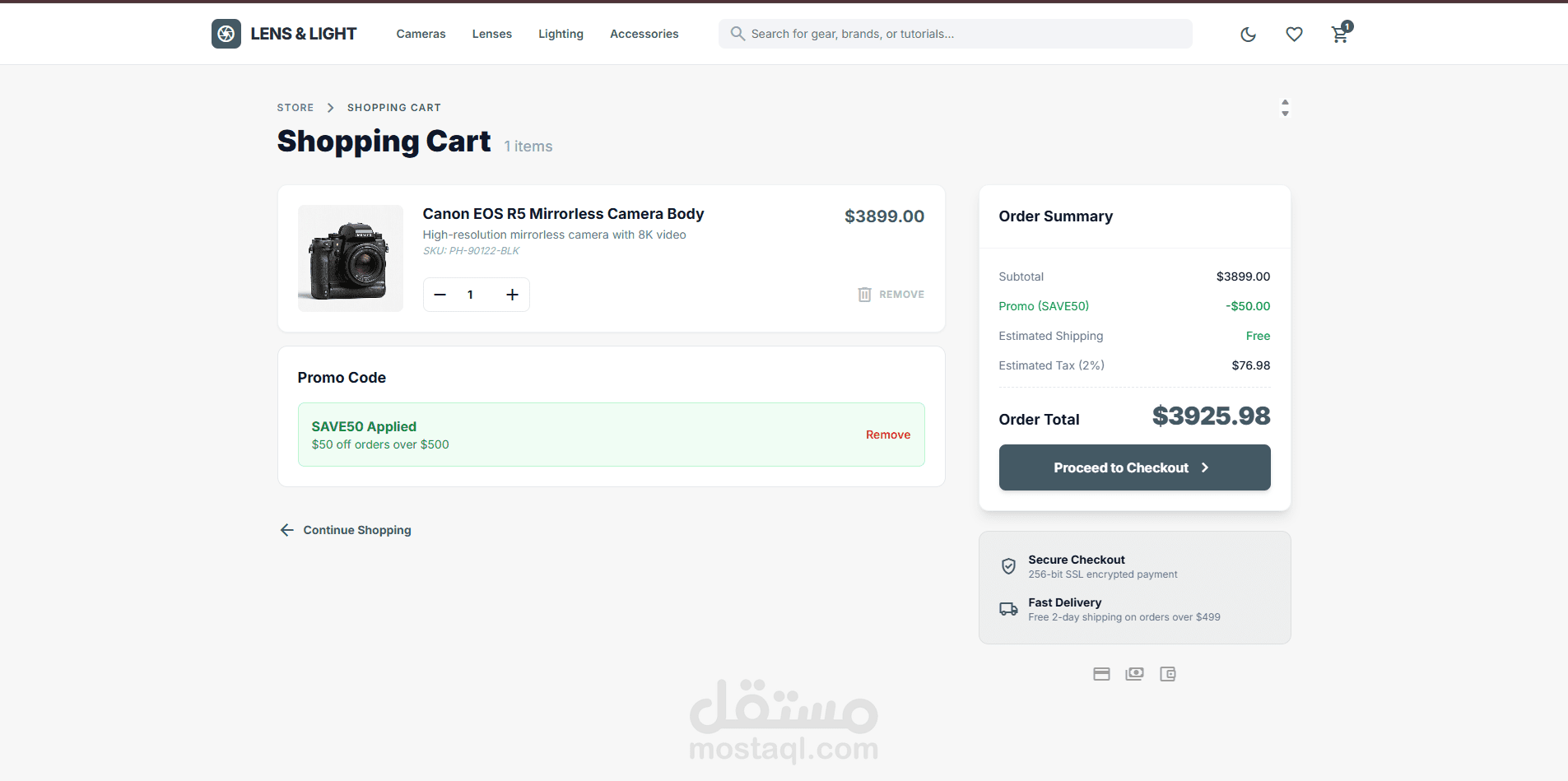Viewport: 1568px width, 781px height.
Task: Toggle dark mode with the moon icon
Action: tap(1249, 34)
